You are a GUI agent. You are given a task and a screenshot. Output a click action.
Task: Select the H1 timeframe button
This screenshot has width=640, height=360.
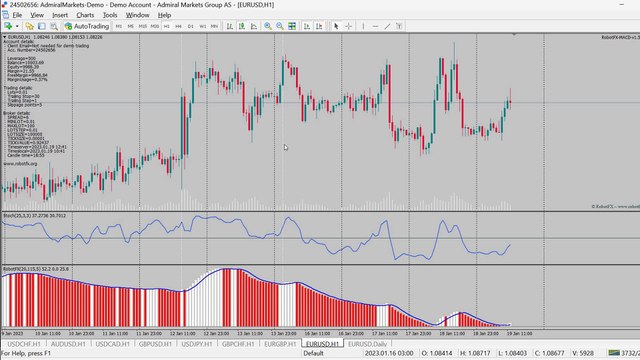pos(167,26)
